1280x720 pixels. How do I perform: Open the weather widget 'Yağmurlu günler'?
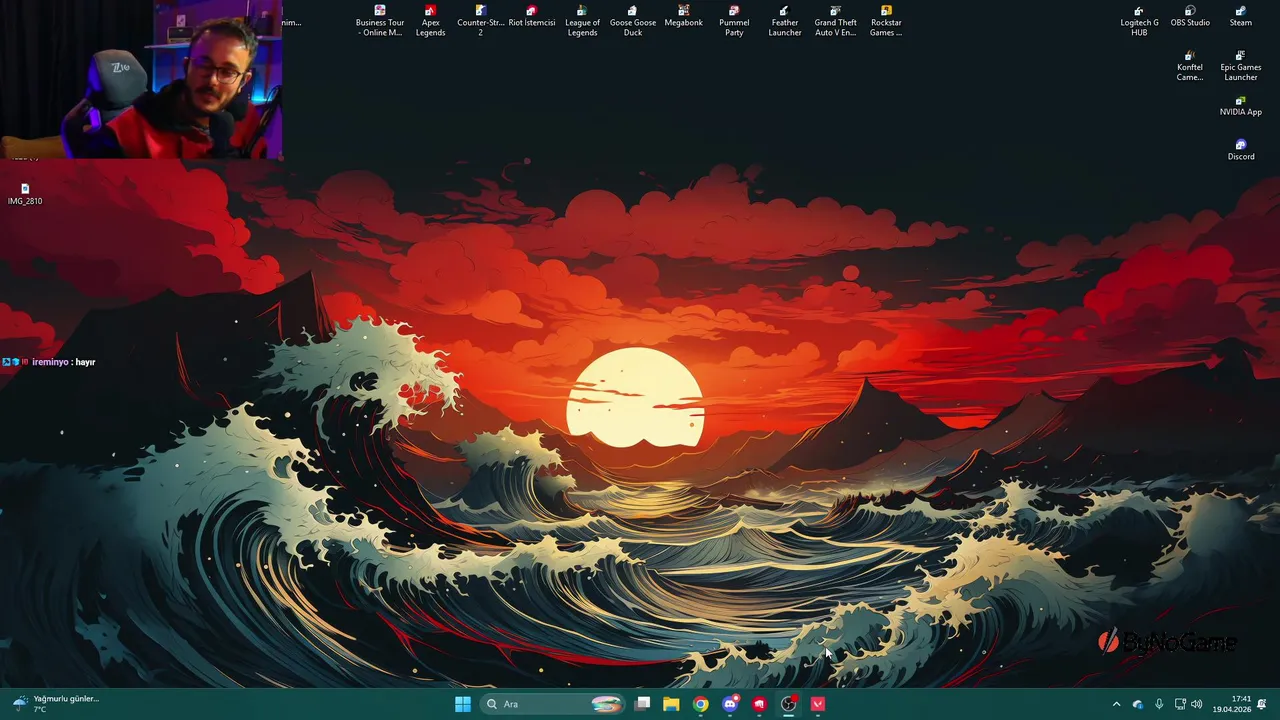click(55, 704)
